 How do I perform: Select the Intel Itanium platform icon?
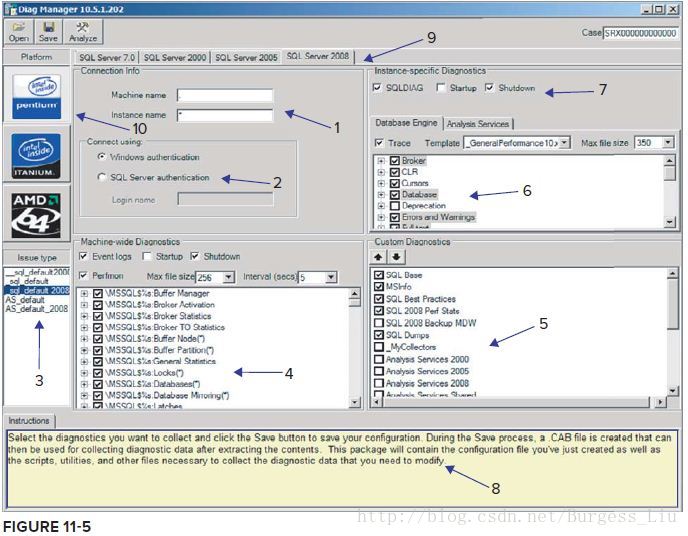point(36,156)
